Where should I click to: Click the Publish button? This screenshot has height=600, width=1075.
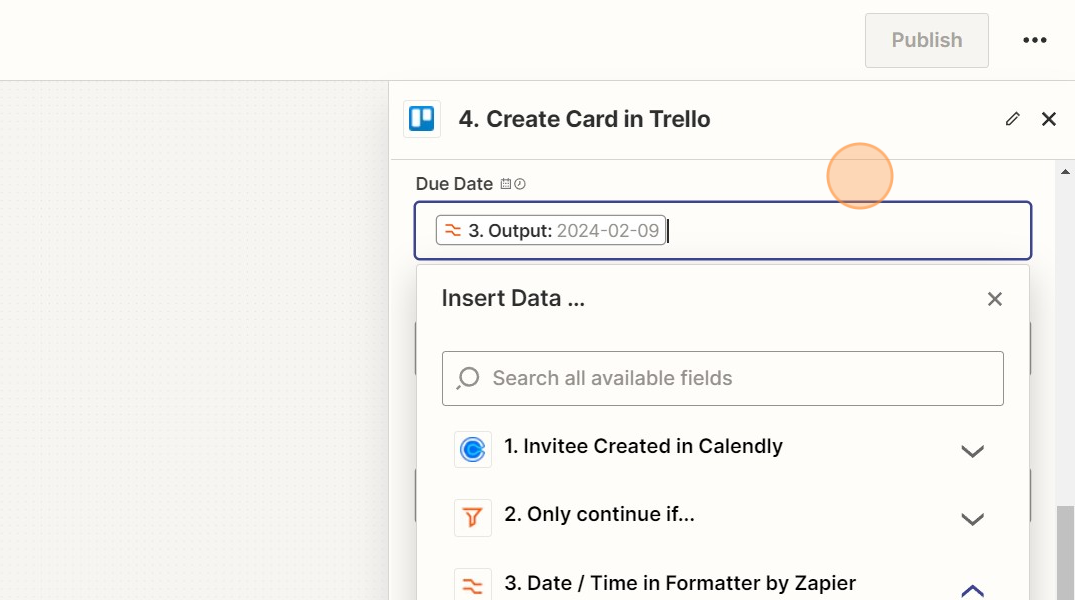click(926, 40)
